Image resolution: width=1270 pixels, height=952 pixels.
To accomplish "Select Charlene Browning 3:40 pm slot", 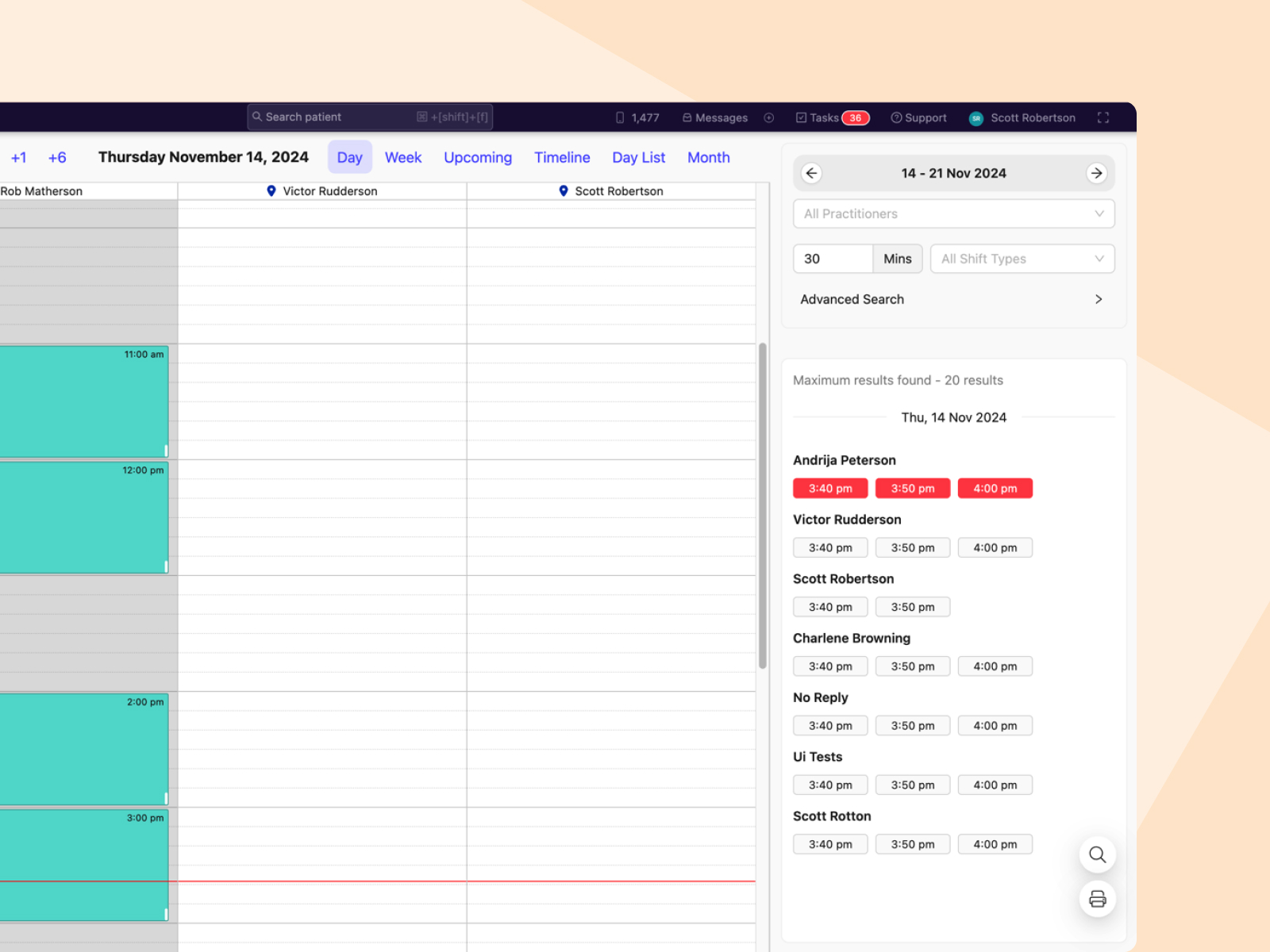I will click(x=830, y=666).
